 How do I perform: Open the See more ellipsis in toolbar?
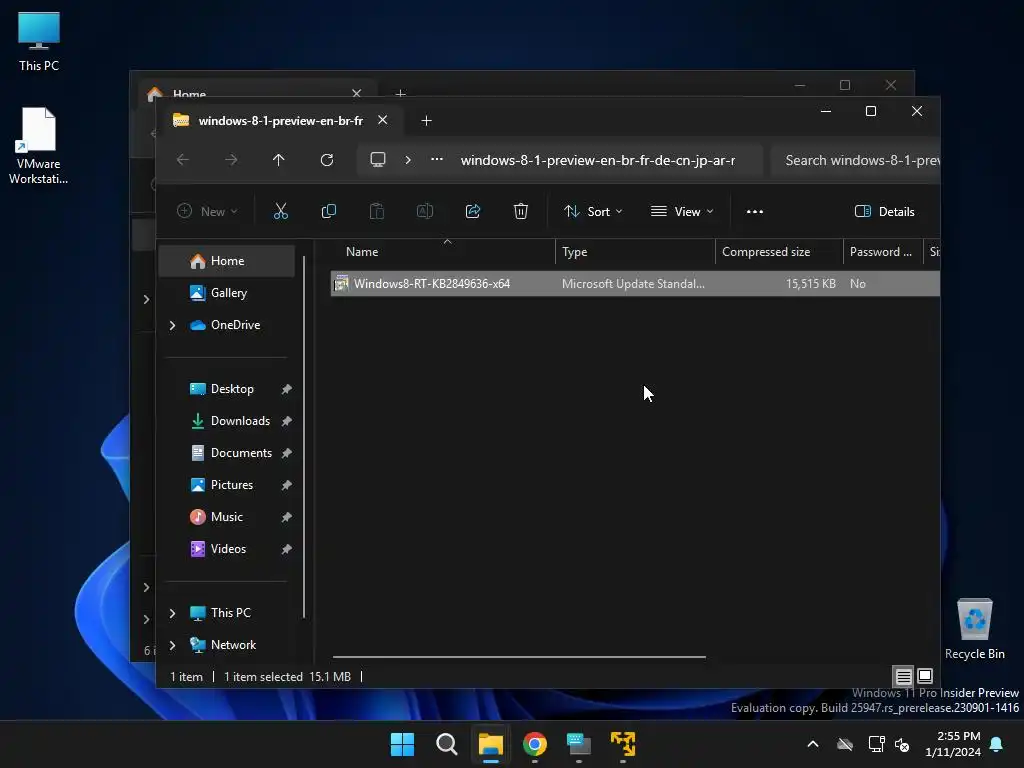point(755,212)
